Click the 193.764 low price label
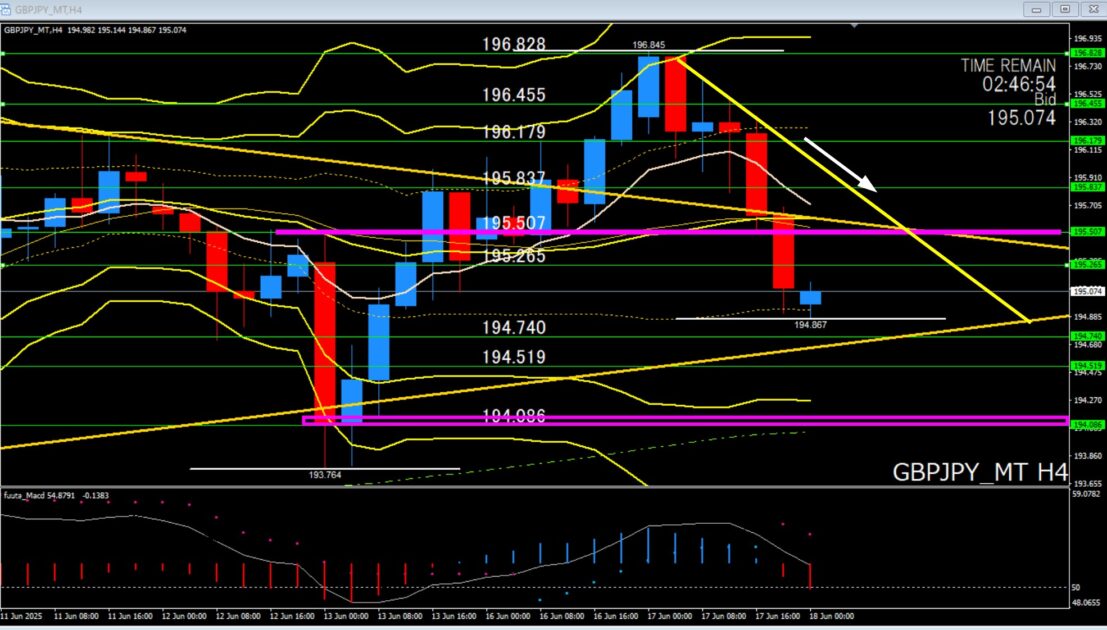The width and height of the screenshot is (1107, 630). click(x=325, y=475)
